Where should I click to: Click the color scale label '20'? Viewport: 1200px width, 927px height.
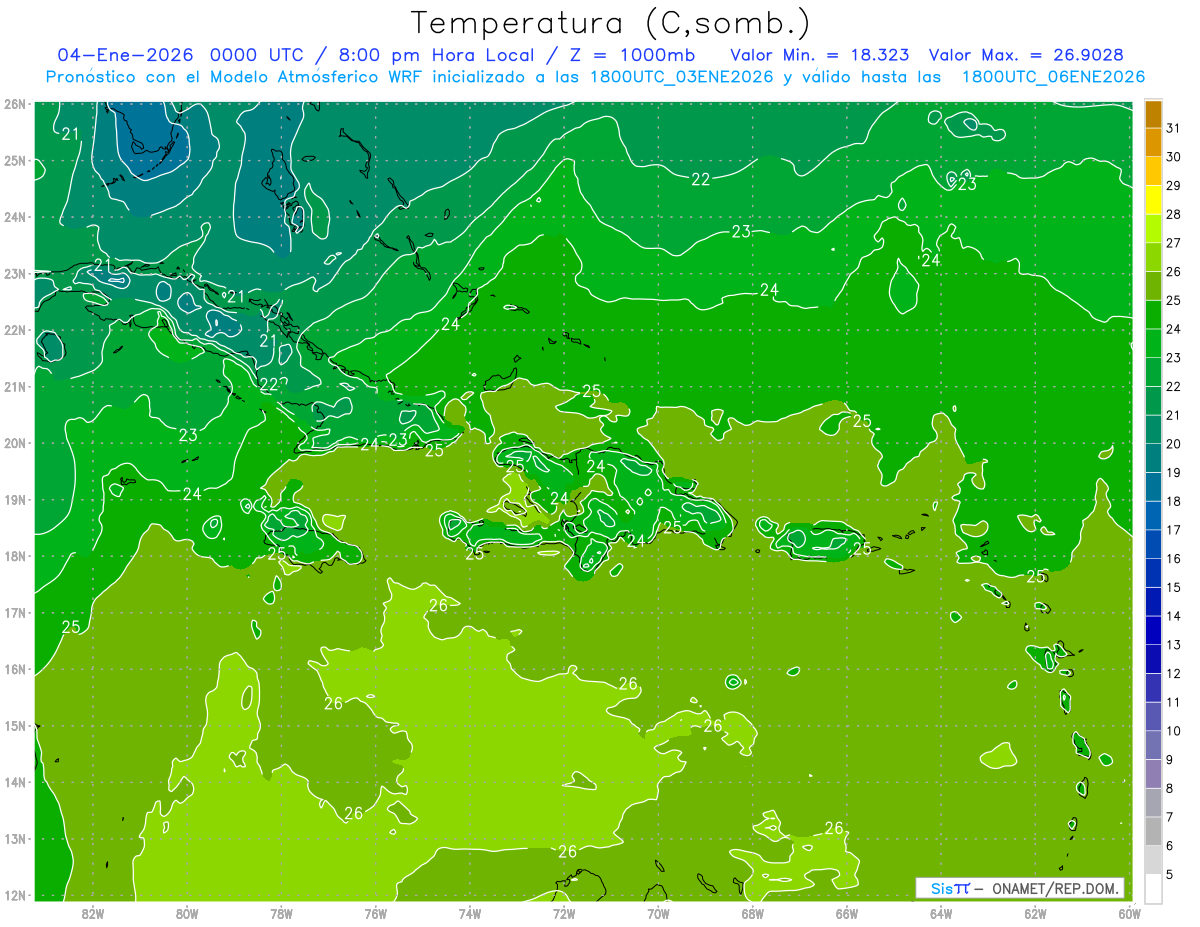click(x=1174, y=444)
